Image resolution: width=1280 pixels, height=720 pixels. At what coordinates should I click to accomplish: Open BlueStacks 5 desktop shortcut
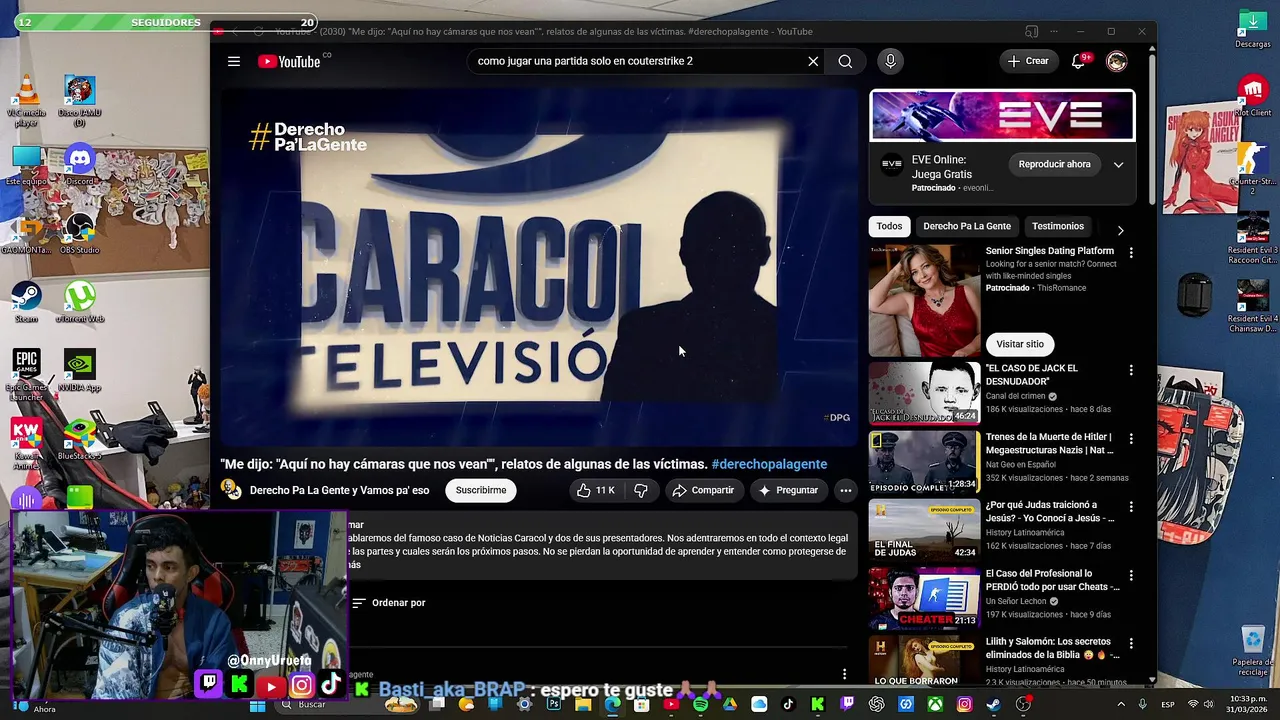coord(79,439)
